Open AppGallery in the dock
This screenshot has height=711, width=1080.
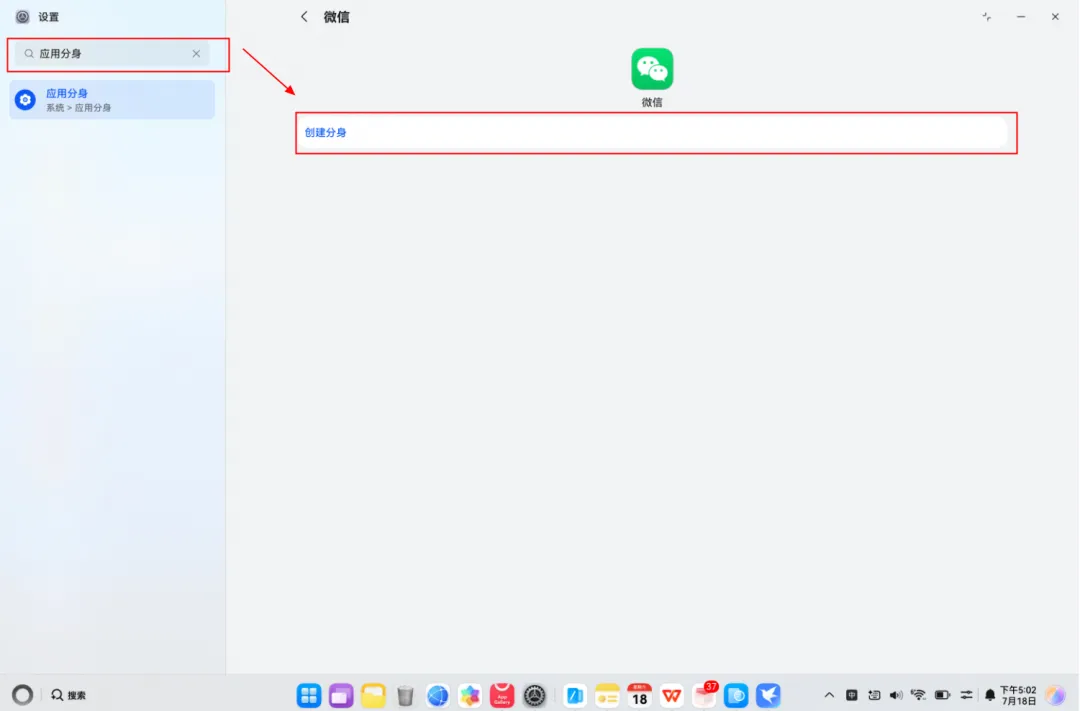click(502, 695)
